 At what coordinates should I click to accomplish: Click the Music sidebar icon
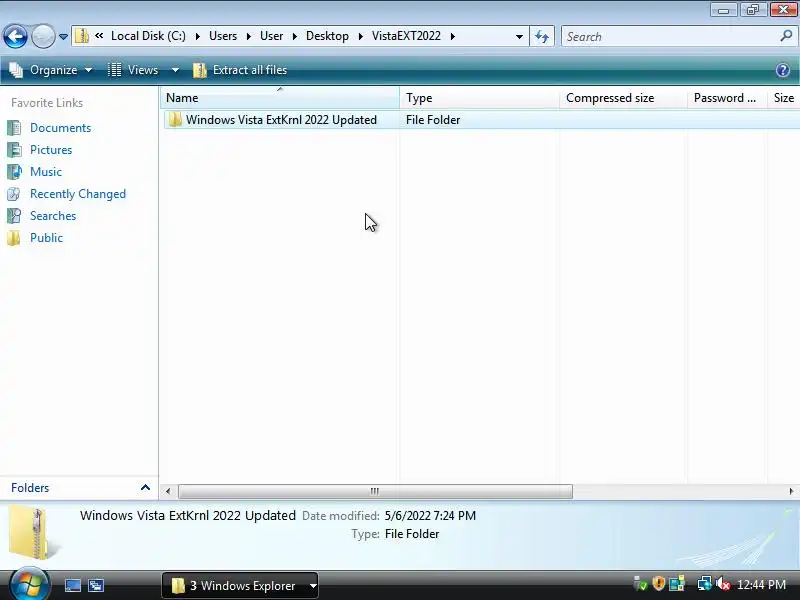14,171
